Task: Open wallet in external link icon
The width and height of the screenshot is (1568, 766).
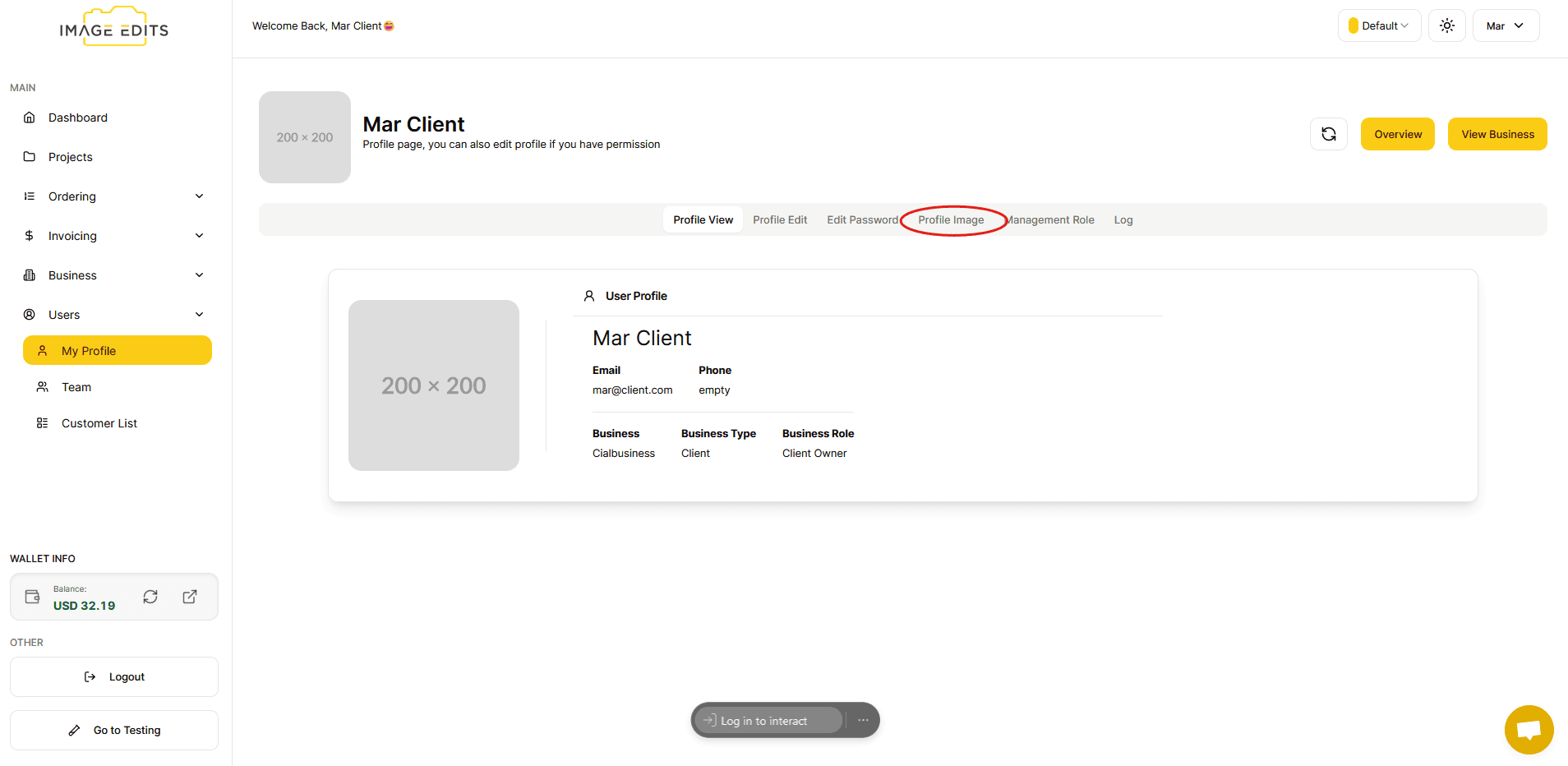Action: (190, 597)
